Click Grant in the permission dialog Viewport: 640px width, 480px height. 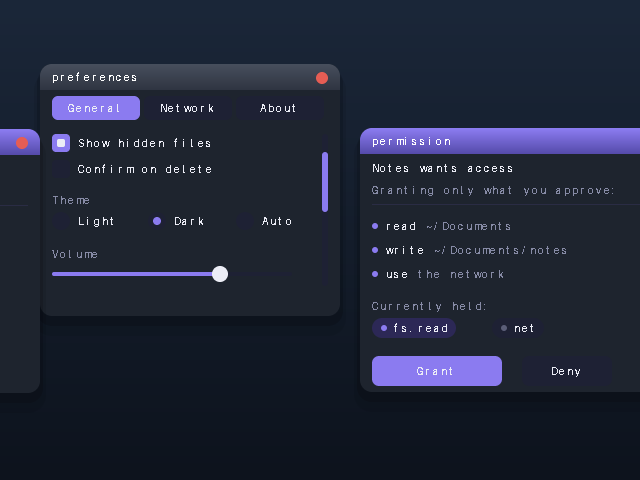(437, 371)
